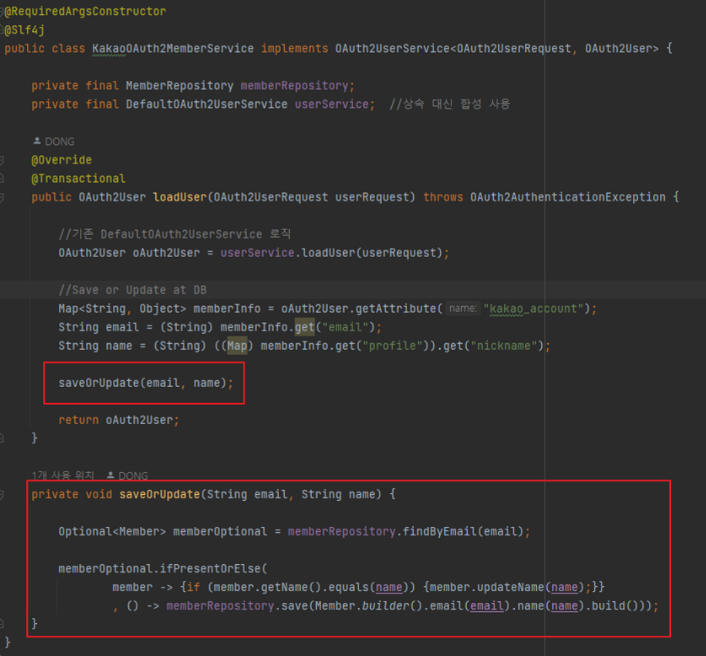Click the findByEmail method call

[x=439, y=532]
